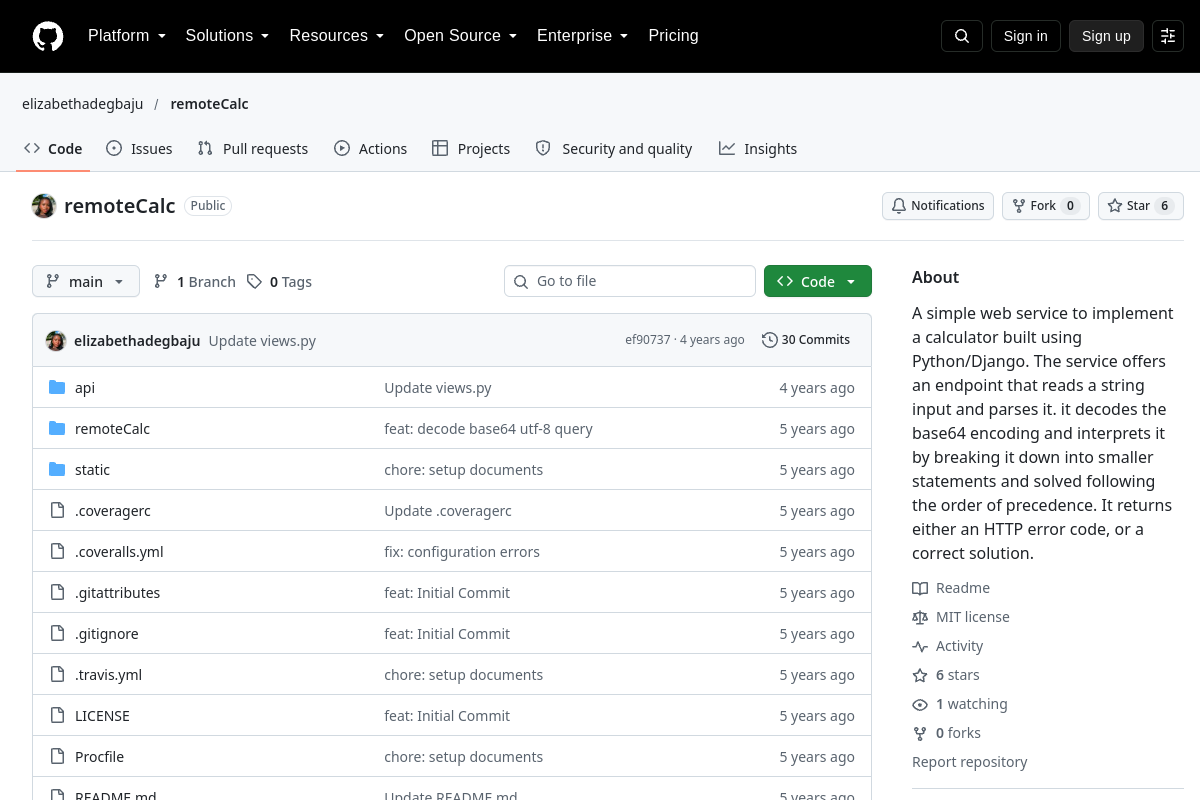The height and width of the screenshot is (800, 1200).
Task: Open the Projects tab
Action: point(471,149)
